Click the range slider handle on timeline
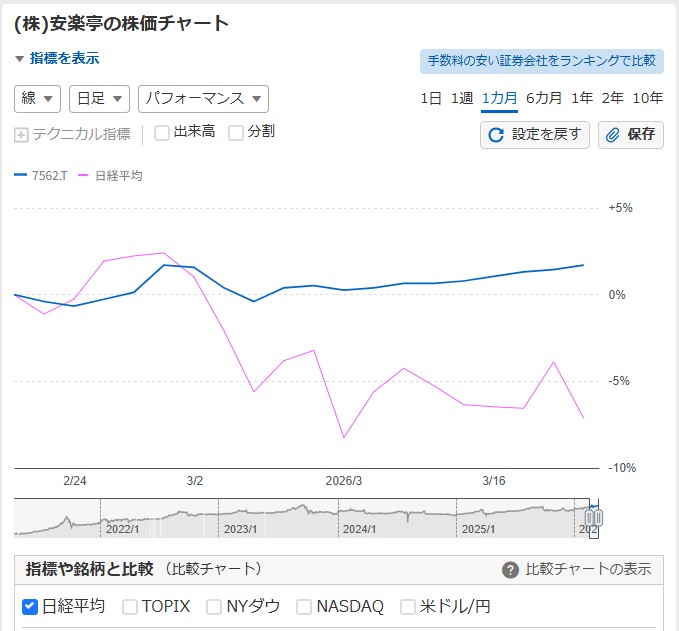 (x=593, y=517)
